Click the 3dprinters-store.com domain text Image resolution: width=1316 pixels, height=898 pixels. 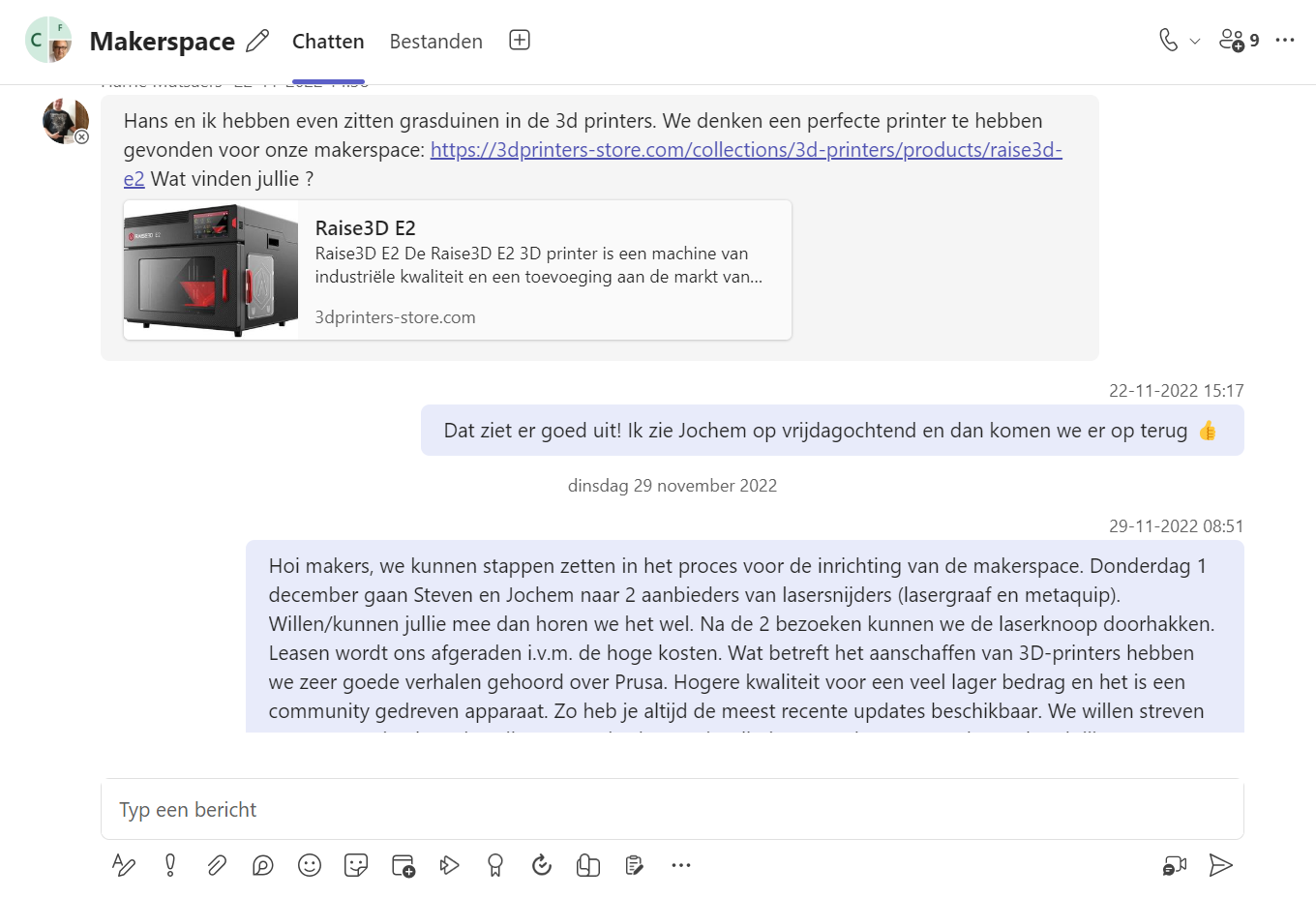395,317
